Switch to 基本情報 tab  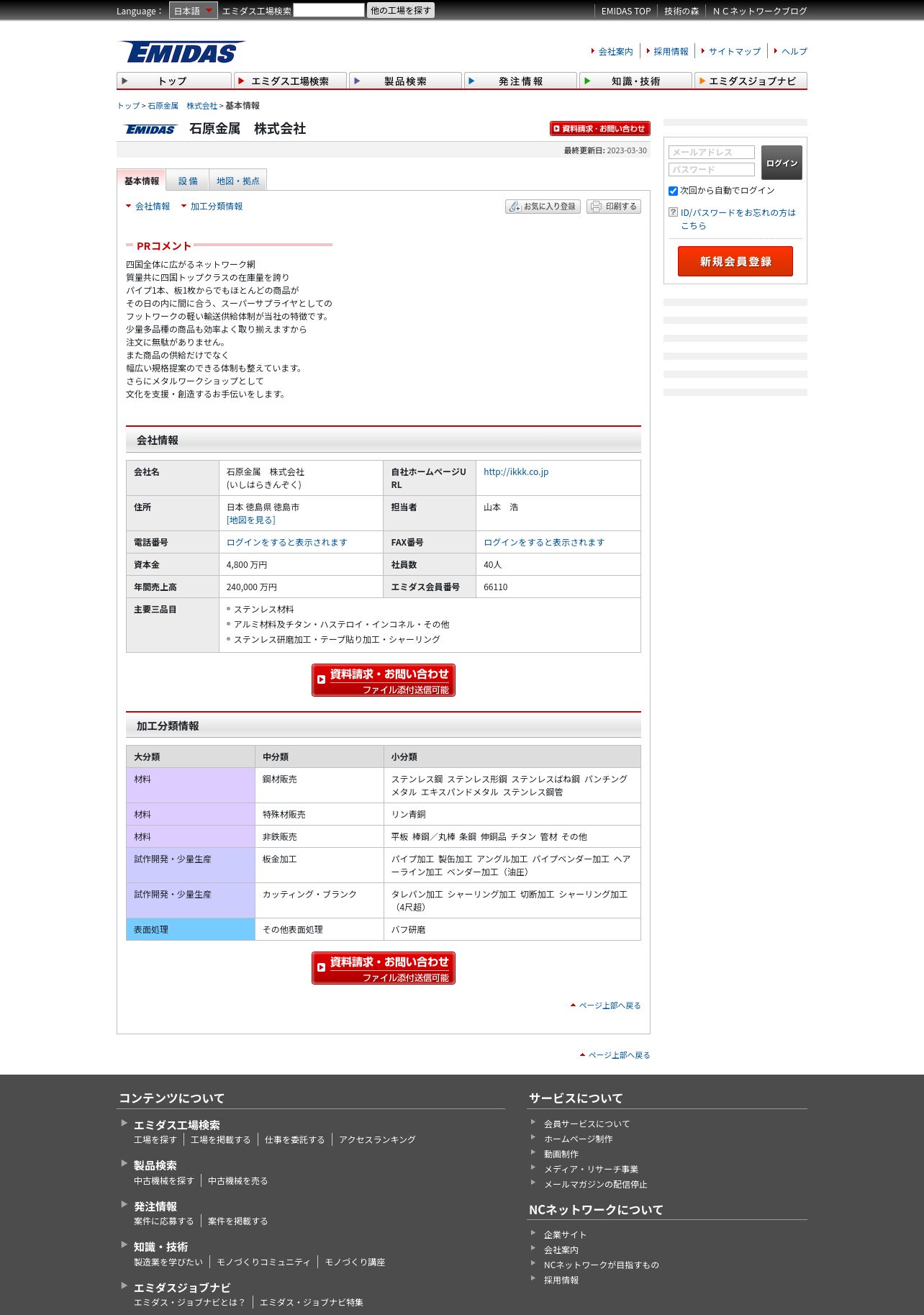pos(142,181)
